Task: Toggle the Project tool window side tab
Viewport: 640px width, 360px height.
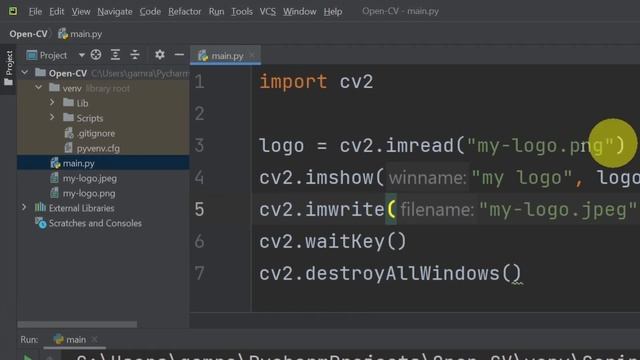Action: click(x=8, y=69)
